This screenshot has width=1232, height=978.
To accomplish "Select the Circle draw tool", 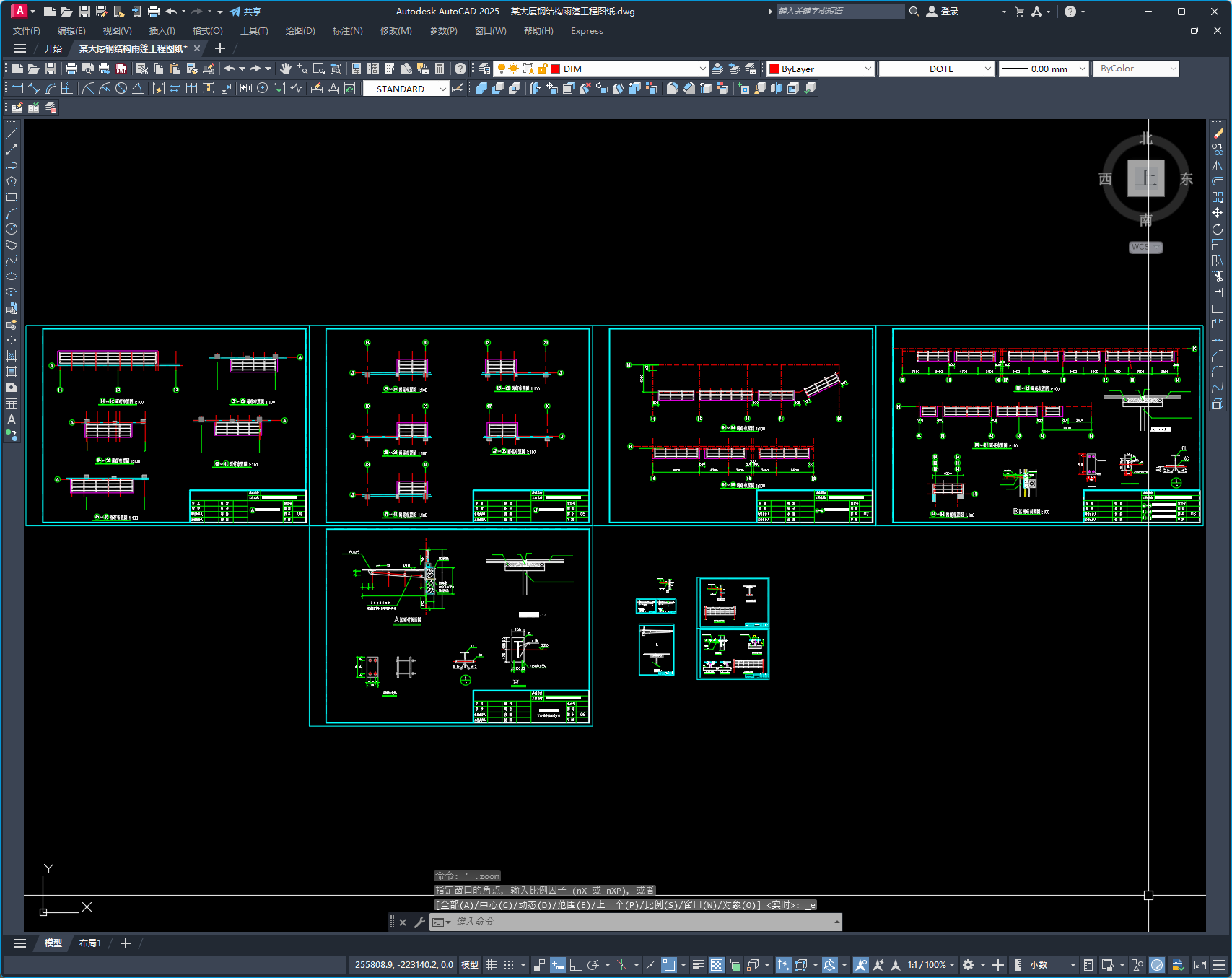I will [12, 229].
